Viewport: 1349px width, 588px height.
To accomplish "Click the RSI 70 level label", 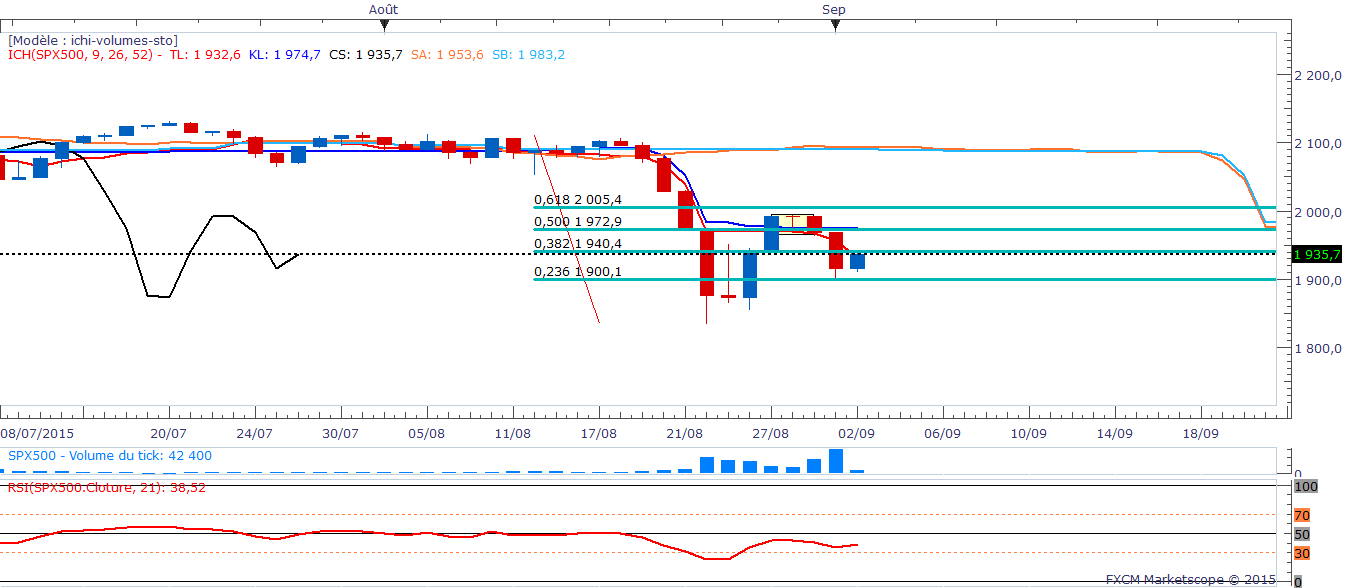I will pos(1301,515).
